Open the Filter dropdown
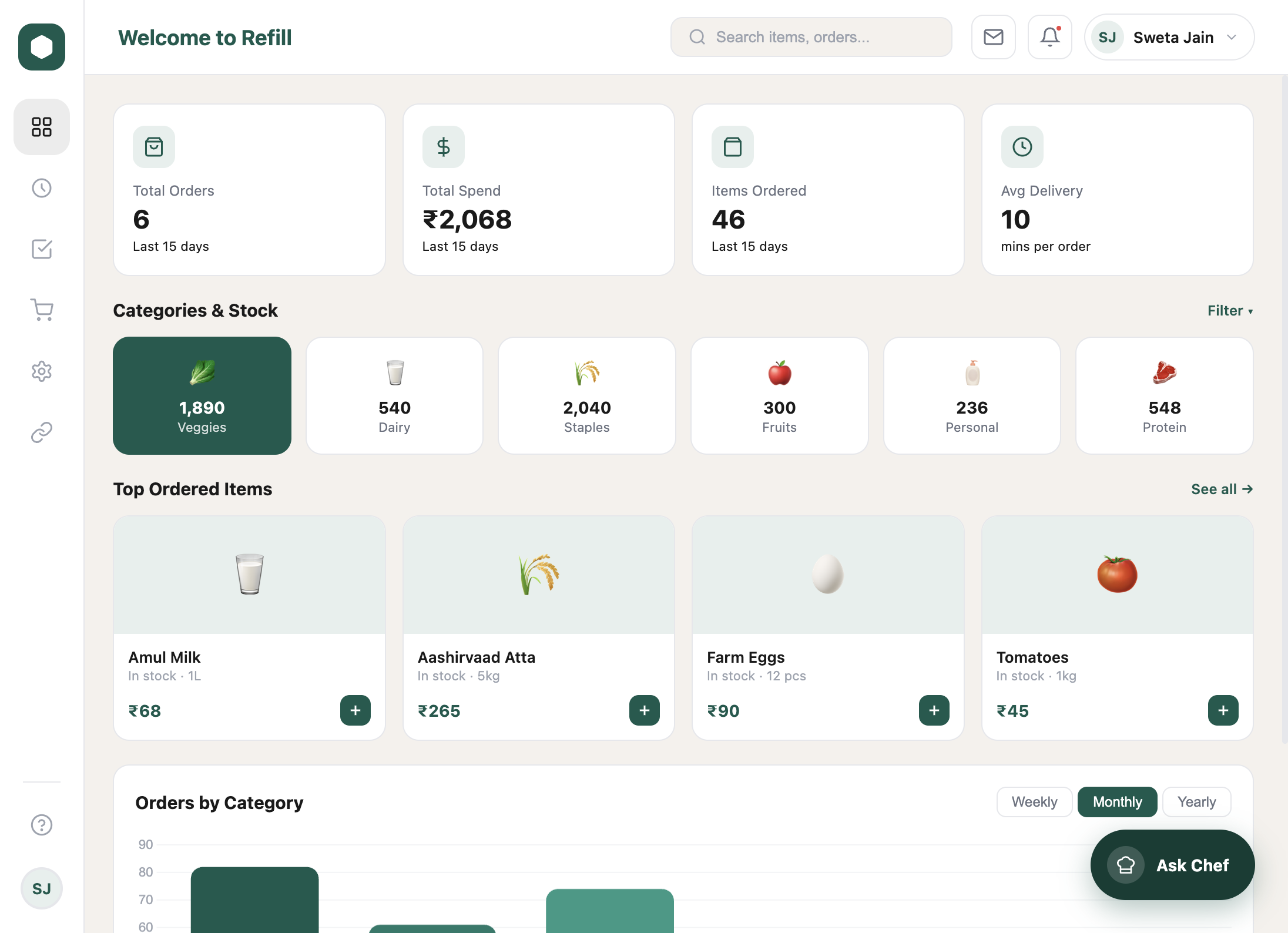The width and height of the screenshot is (1288, 933). pos(1230,311)
